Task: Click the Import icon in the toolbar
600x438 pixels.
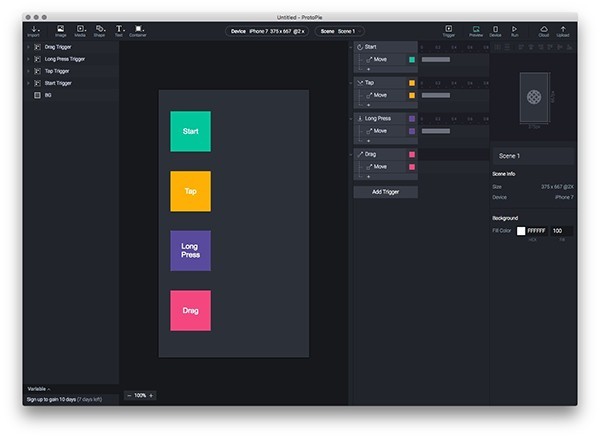Action: tap(34, 30)
